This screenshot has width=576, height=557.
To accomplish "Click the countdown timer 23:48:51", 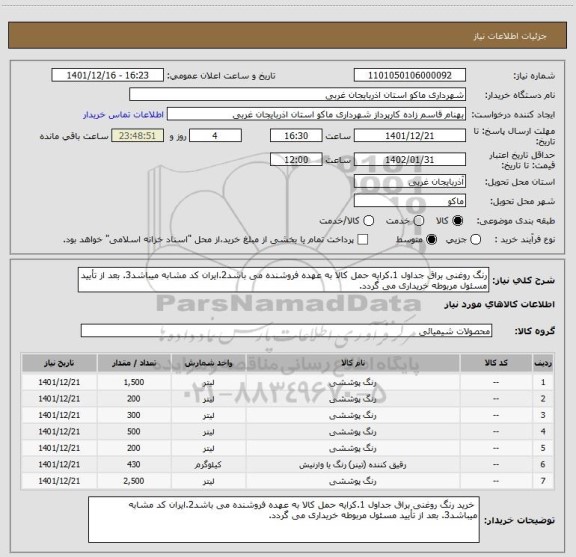I will [137, 136].
